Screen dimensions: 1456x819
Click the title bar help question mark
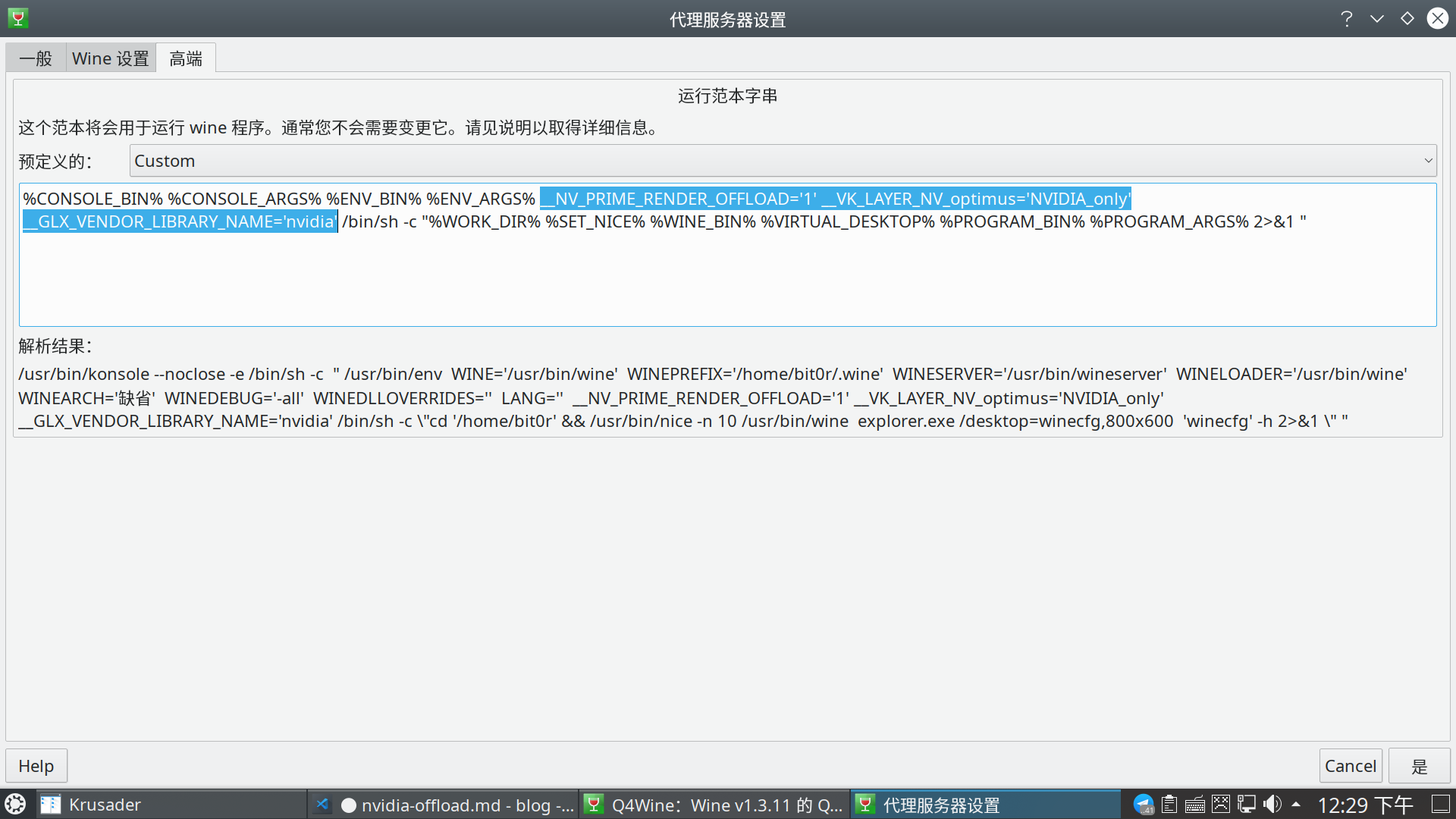coord(1347,18)
